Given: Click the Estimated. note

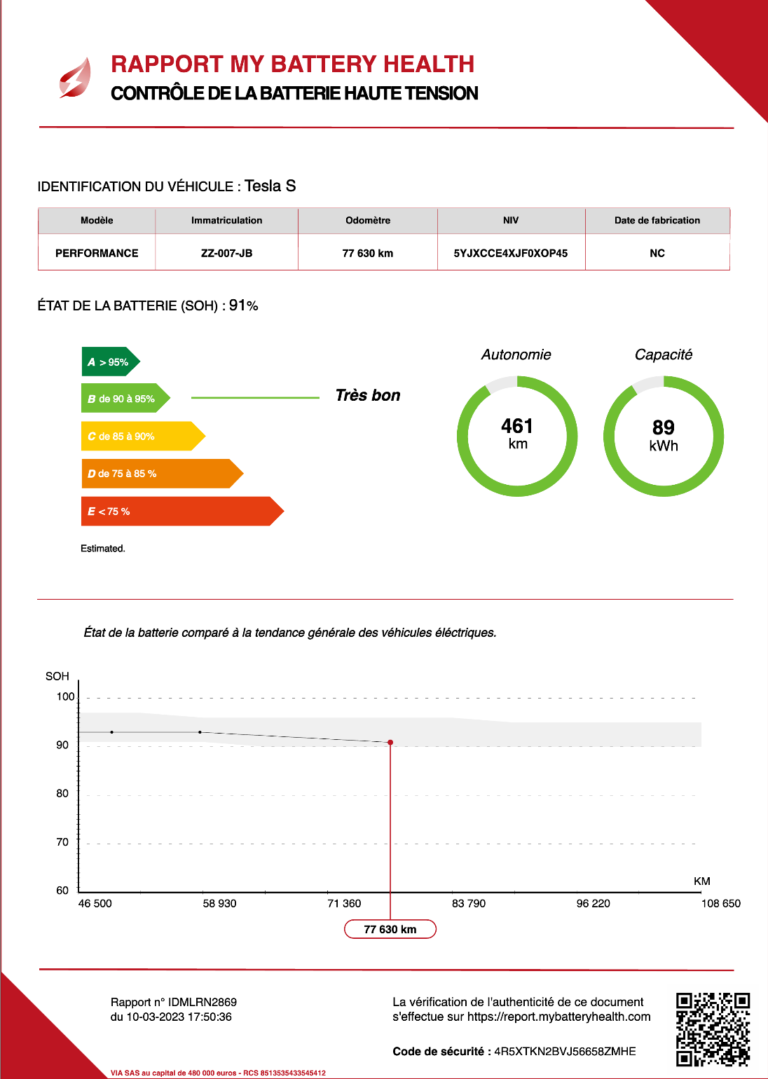Looking at the screenshot, I should click(x=103, y=549).
